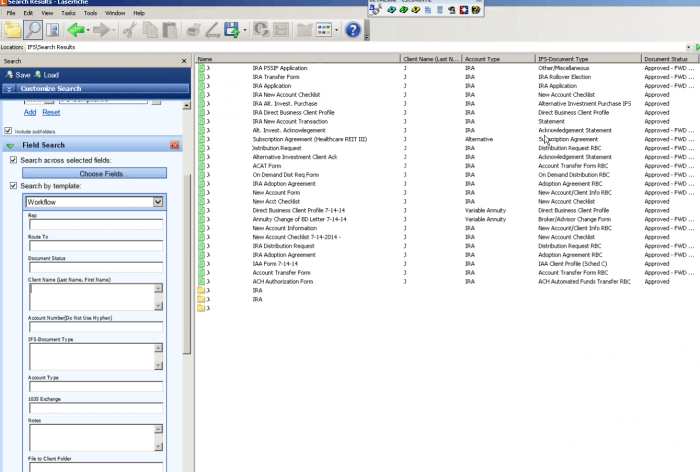Viewport: 700px width, 472px height.
Task: Sort by IFS-Document Type column header
Action: (588, 59)
